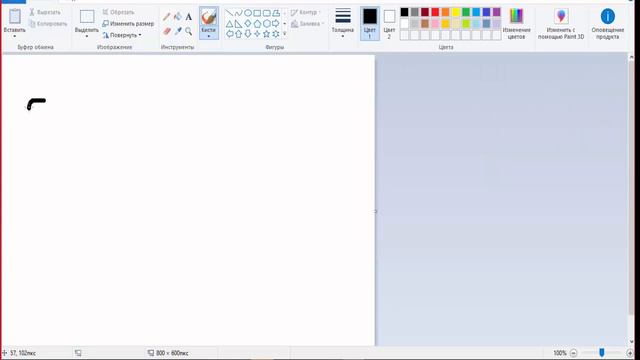
Task: Click the 800 × 600пкс canvas size text
Action: click(172, 353)
